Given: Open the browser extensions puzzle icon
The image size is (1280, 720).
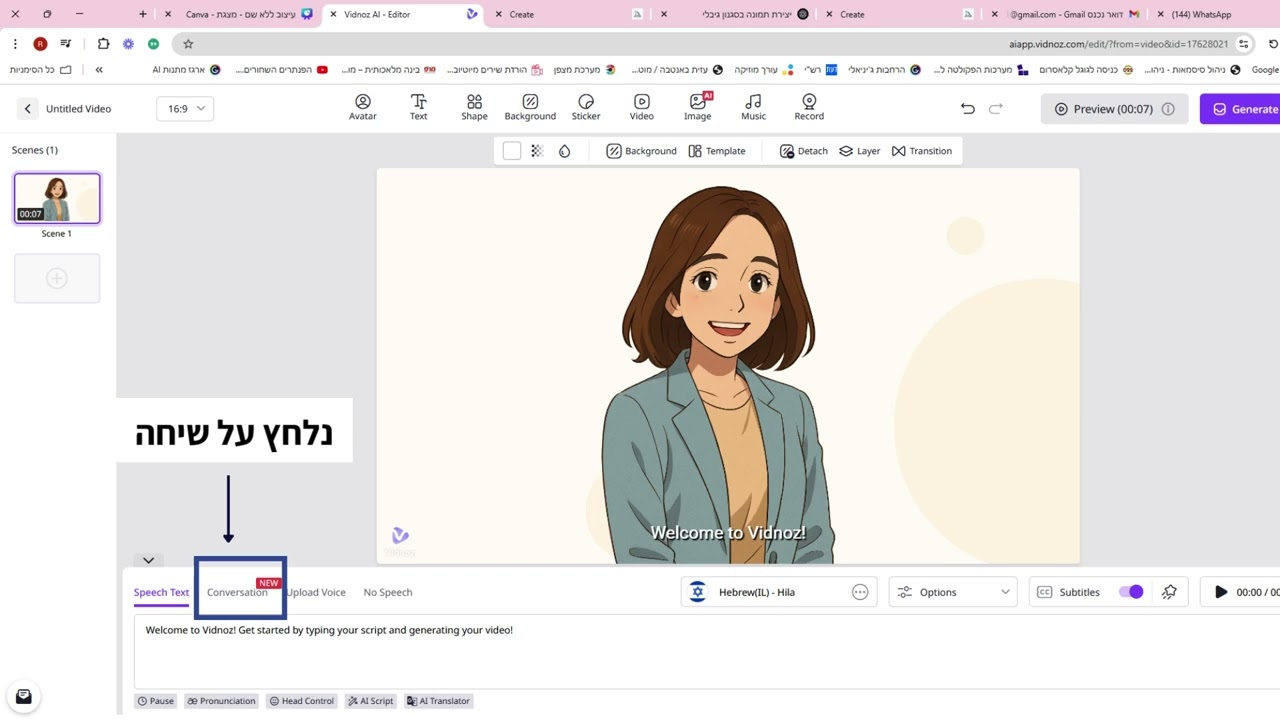Looking at the screenshot, I should pyautogui.click(x=104, y=44).
